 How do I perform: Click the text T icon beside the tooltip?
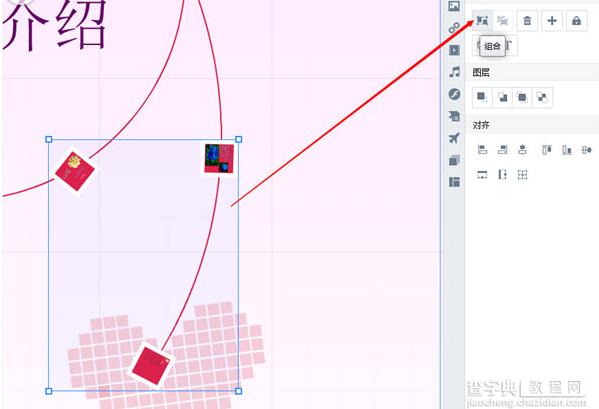pyautogui.click(x=510, y=45)
